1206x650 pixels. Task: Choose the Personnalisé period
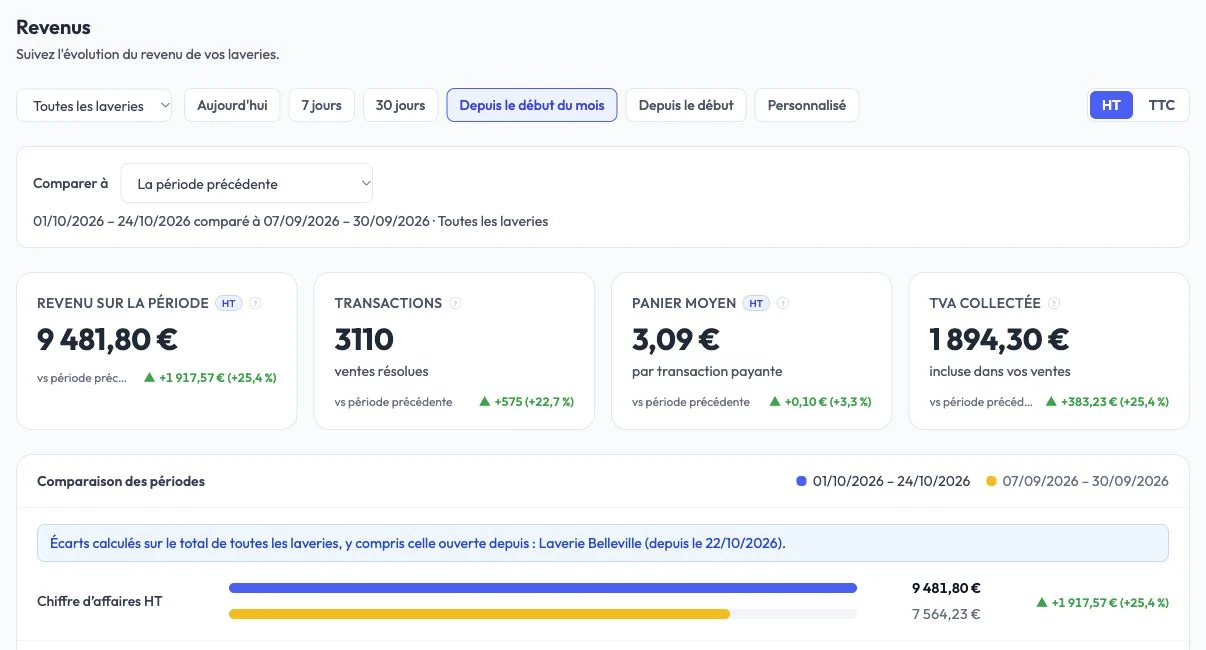(x=807, y=105)
